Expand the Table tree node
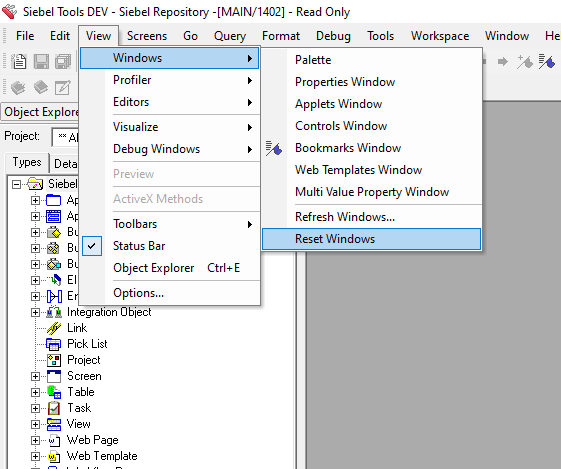561x469 pixels. click(35, 392)
